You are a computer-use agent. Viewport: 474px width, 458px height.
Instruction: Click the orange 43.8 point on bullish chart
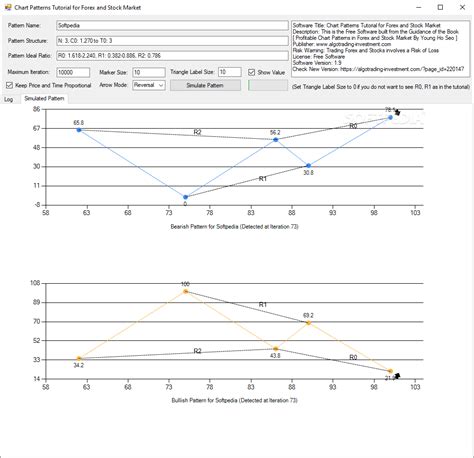(x=276, y=349)
